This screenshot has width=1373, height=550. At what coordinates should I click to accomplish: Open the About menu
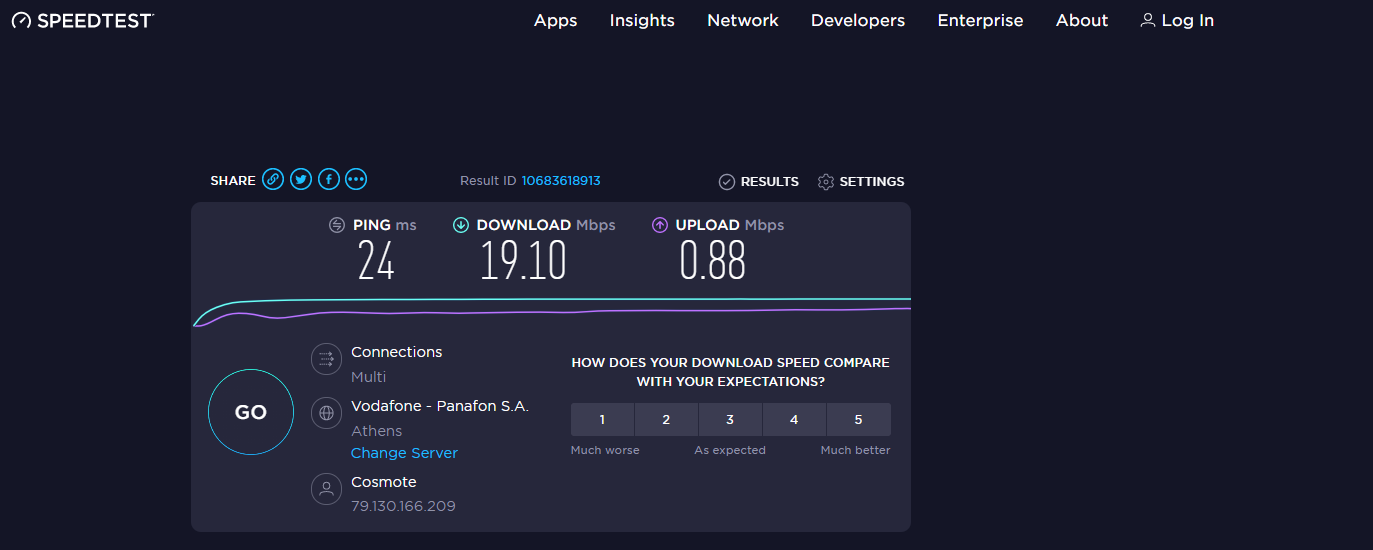[x=1082, y=20]
